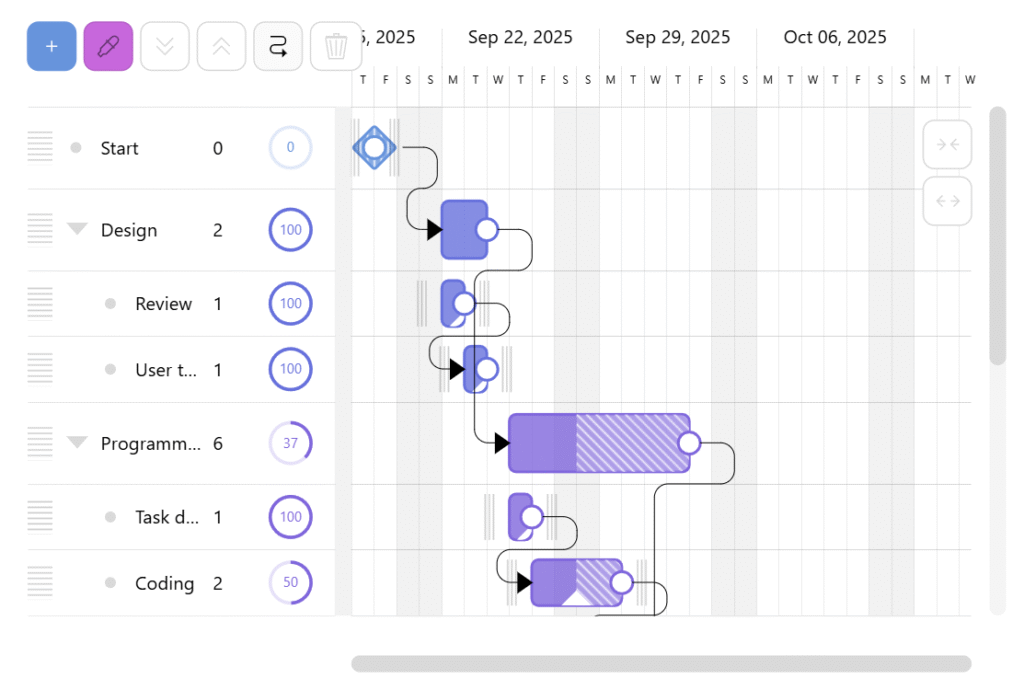Collapse the Design task group
Image resolution: width=1024 pixels, height=690 pixels.
point(77,230)
